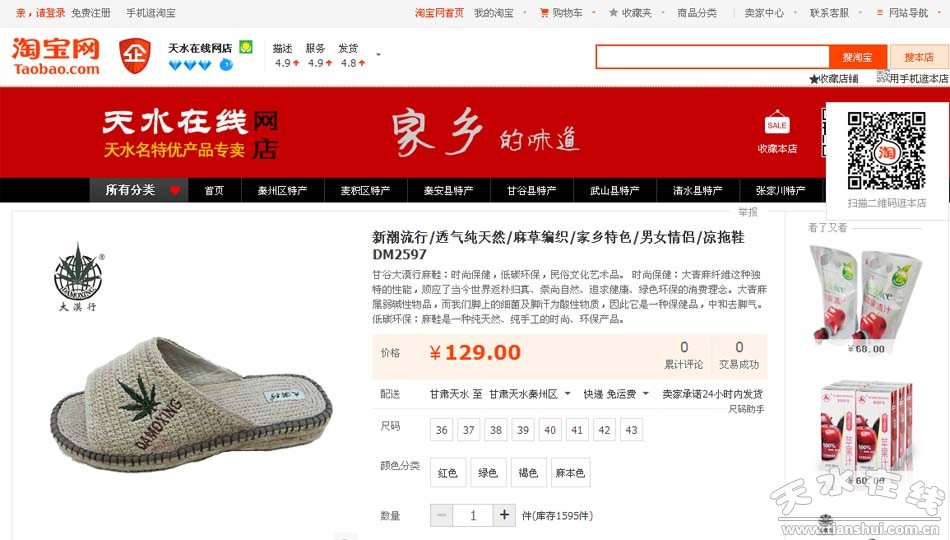Click the red enterprise shield badge icon
The width and height of the screenshot is (950, 540).
click(135, 56)
